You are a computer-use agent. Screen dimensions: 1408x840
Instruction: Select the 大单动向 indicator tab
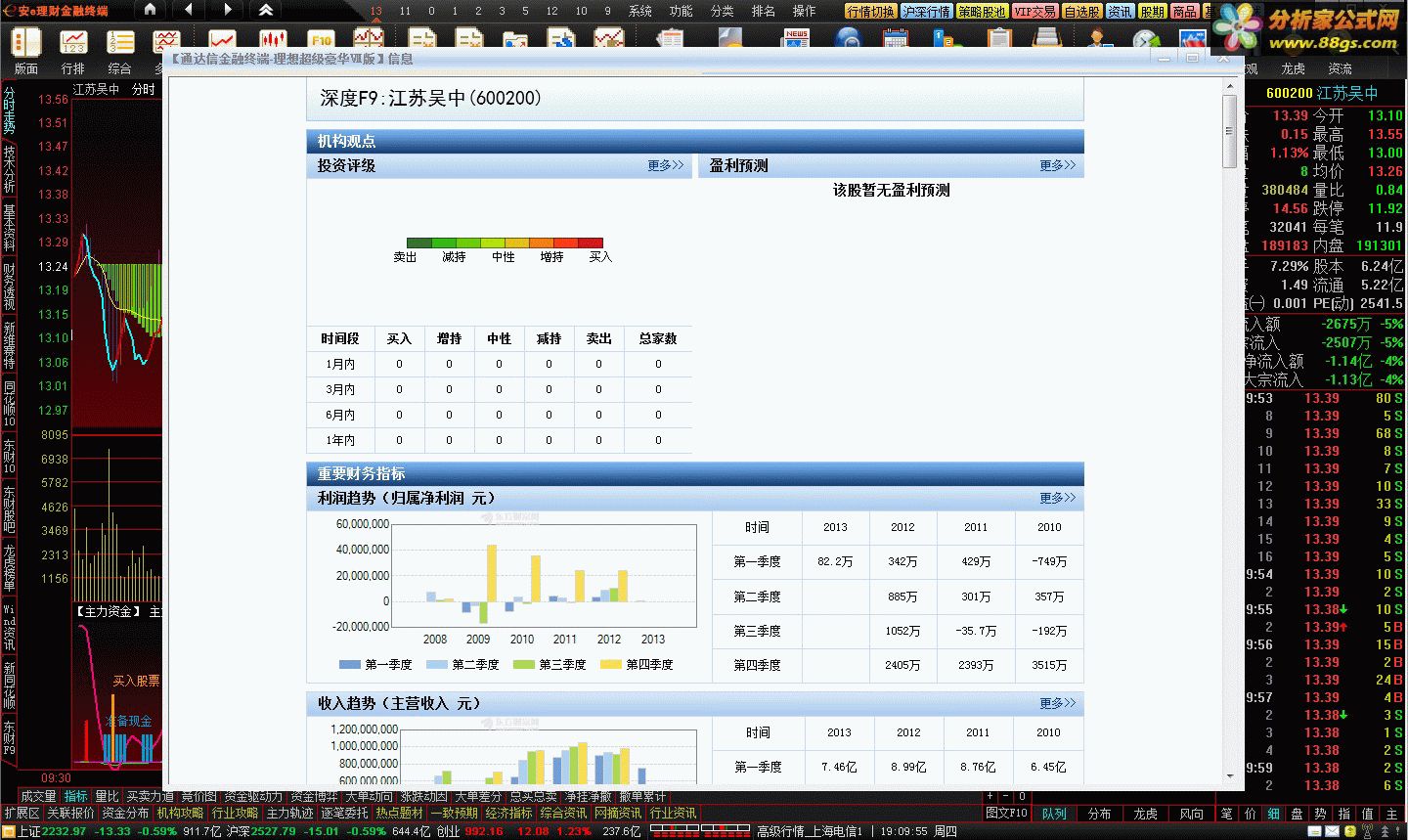tap(369, 797)
